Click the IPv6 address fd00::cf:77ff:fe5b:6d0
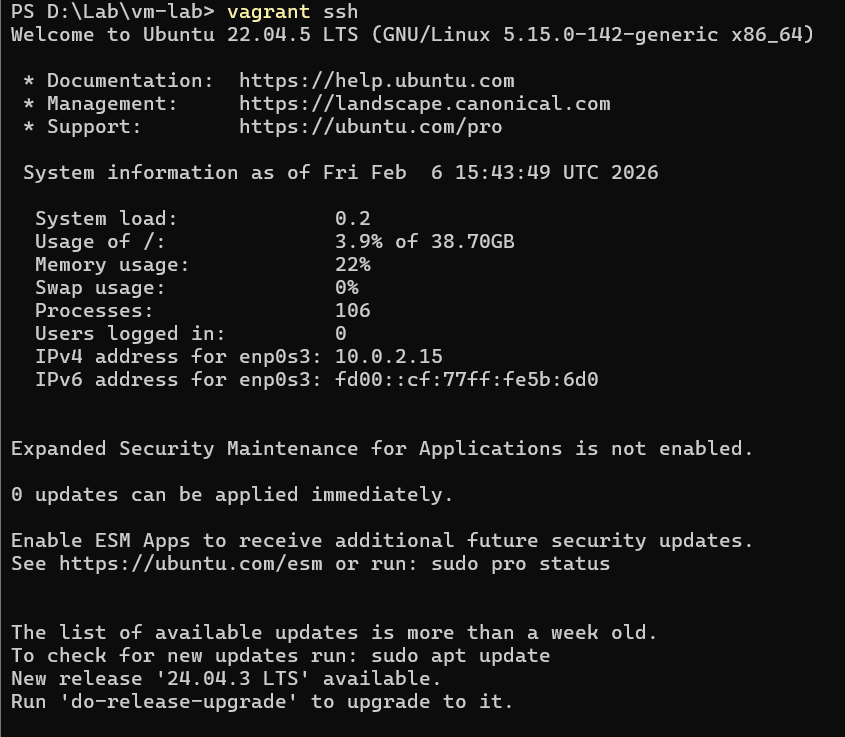Screen dimensions: 845x737 [x=466, y=380]
